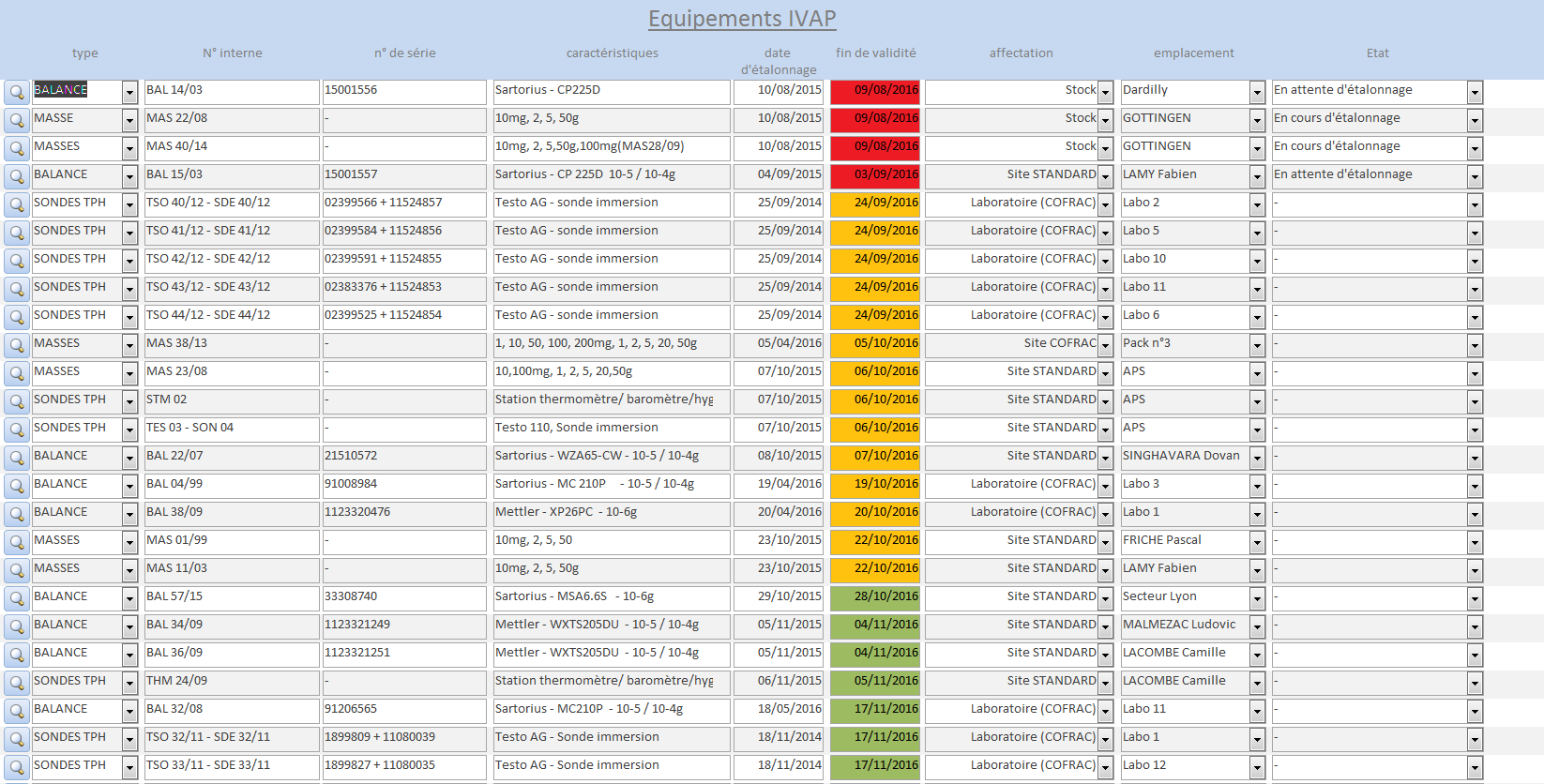Expand affectation dropdown for BAL 38/09

[1105, 514]
